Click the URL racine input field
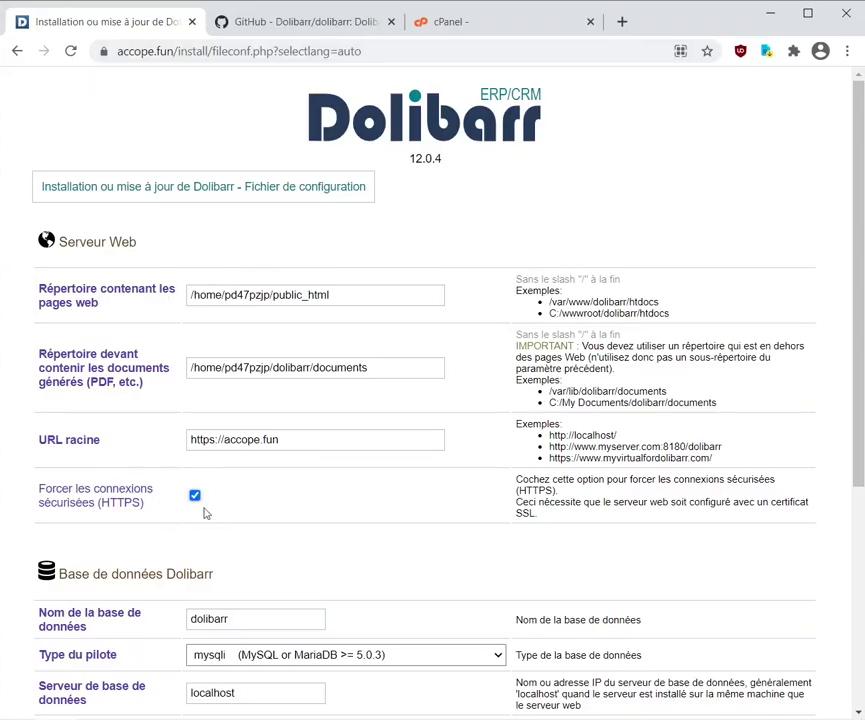The image size is (865, 720). tap(315, 440)
